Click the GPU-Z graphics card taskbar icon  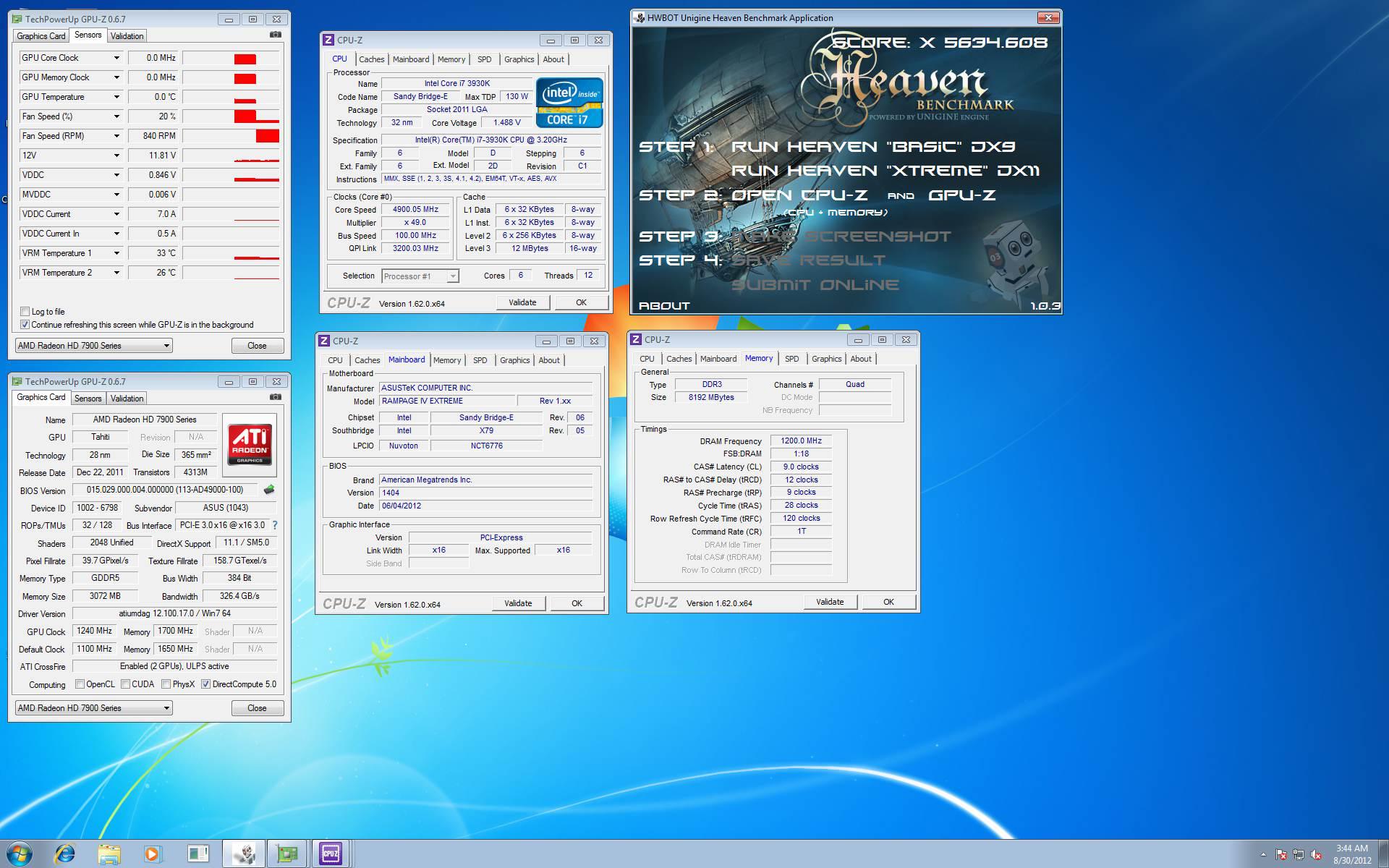click(x=287, y=854)
